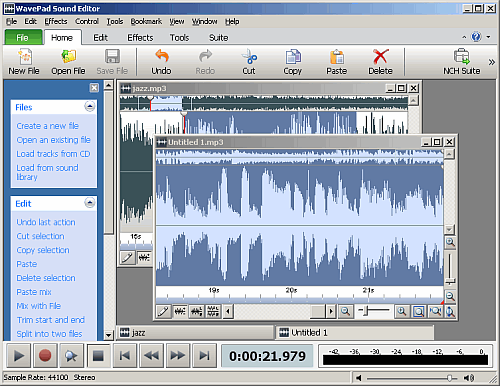Stop playback with the Stop button

pyautogui.click(x=98, y=356)
